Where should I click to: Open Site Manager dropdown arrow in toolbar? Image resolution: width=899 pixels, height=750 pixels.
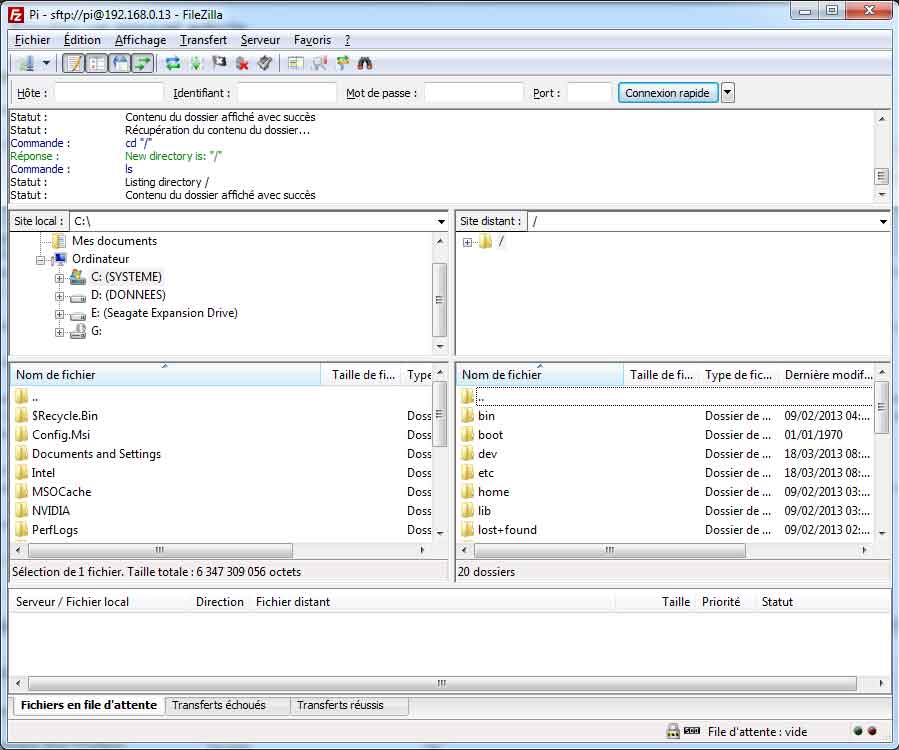[46, 64]
